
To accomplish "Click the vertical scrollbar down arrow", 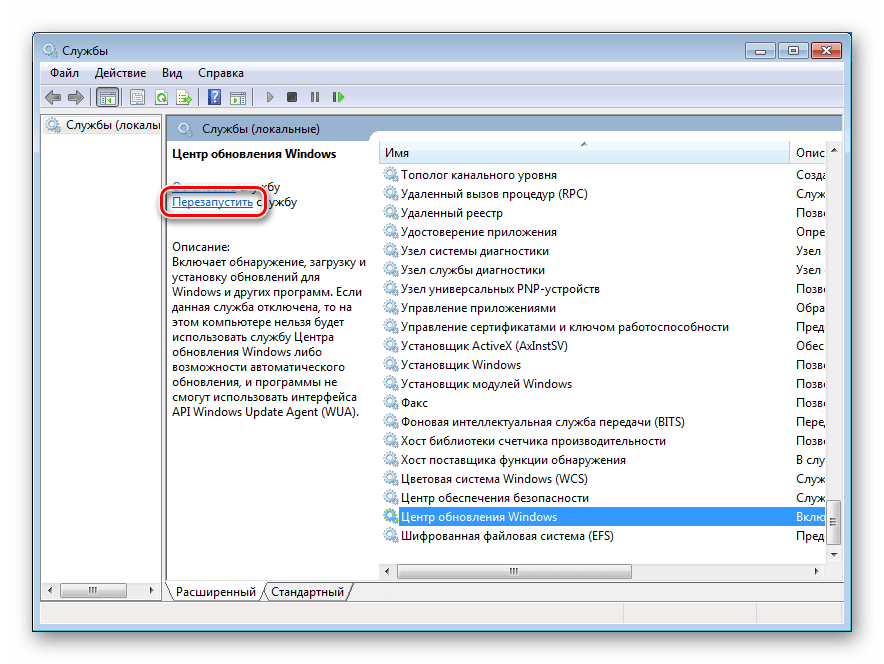I will pyautogui.click(x=834, y=553).
